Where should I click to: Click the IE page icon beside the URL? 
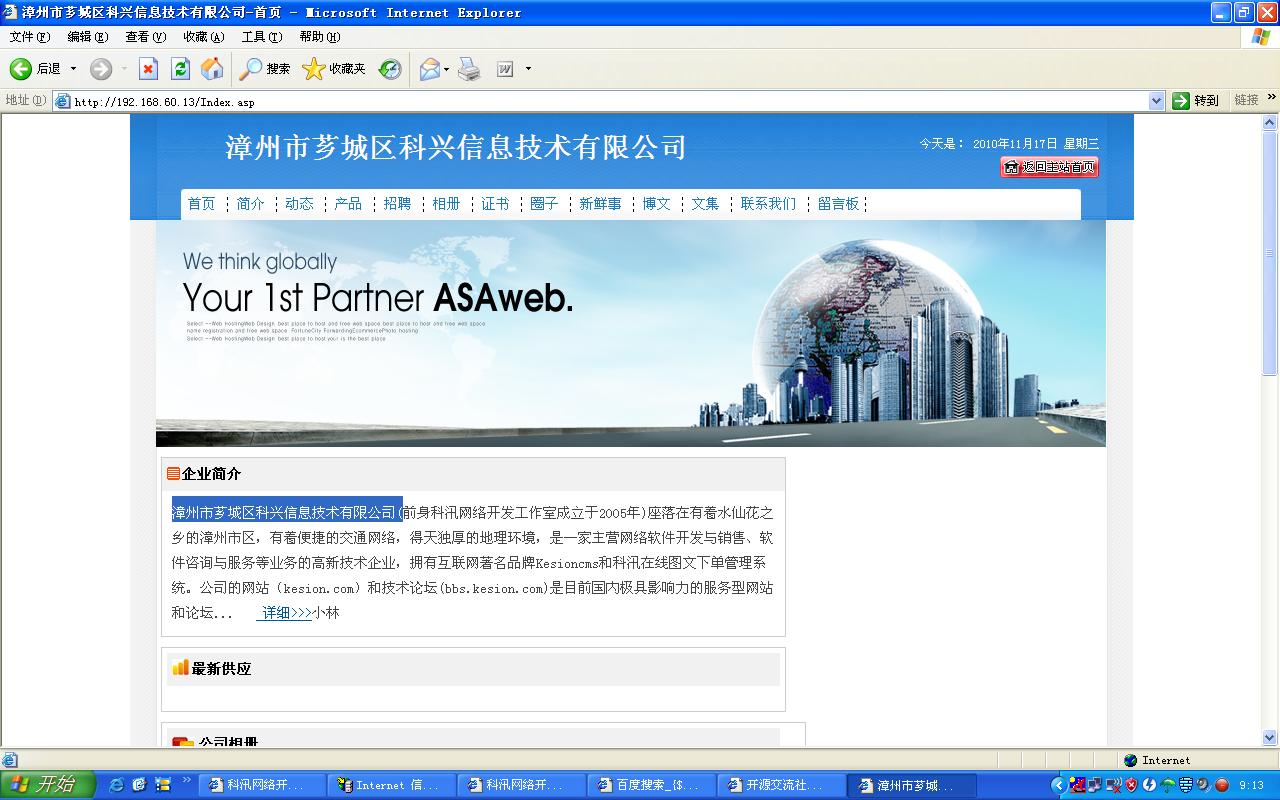62,101
